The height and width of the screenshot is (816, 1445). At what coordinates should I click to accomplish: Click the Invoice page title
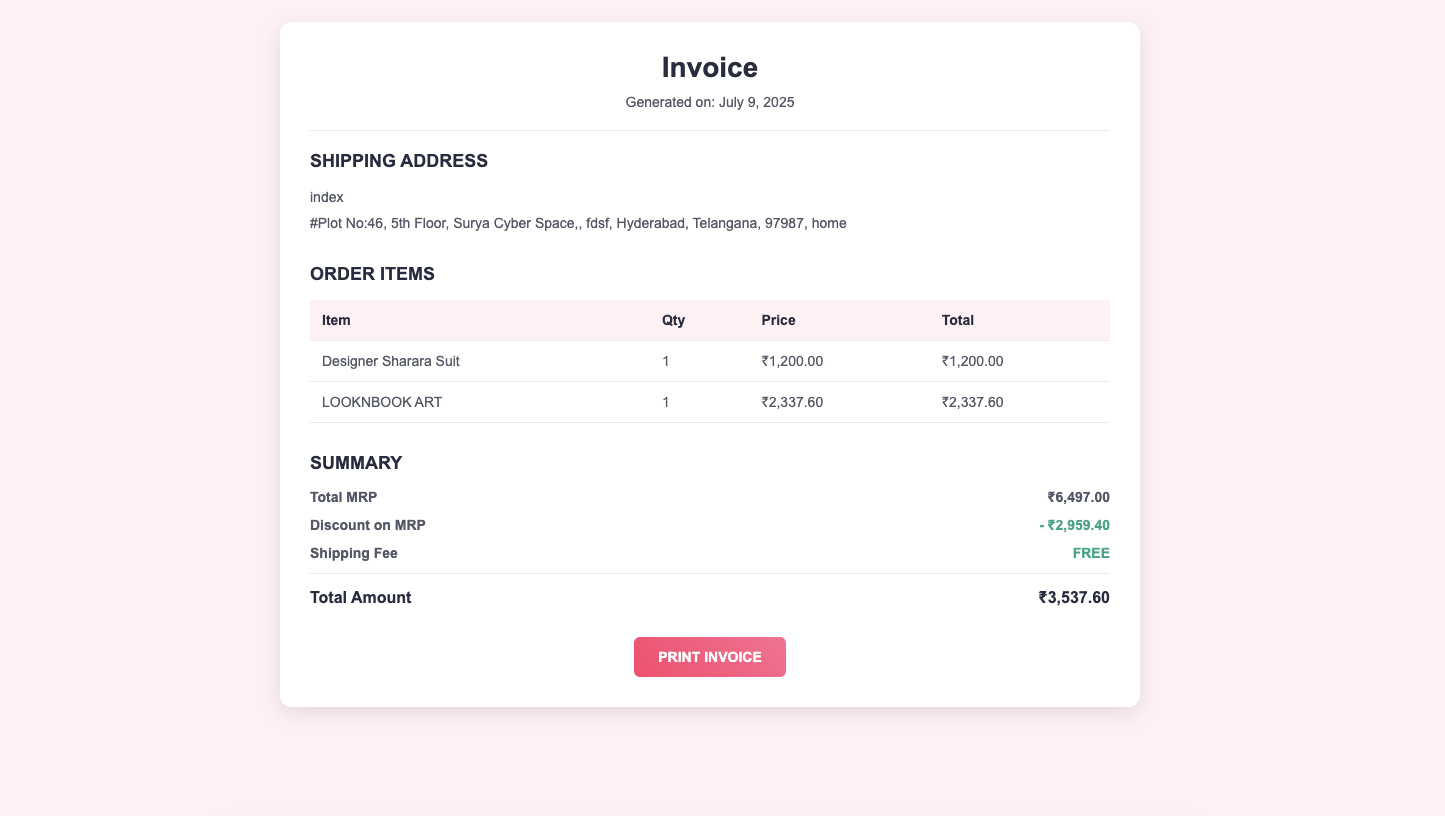coord(709,68)
